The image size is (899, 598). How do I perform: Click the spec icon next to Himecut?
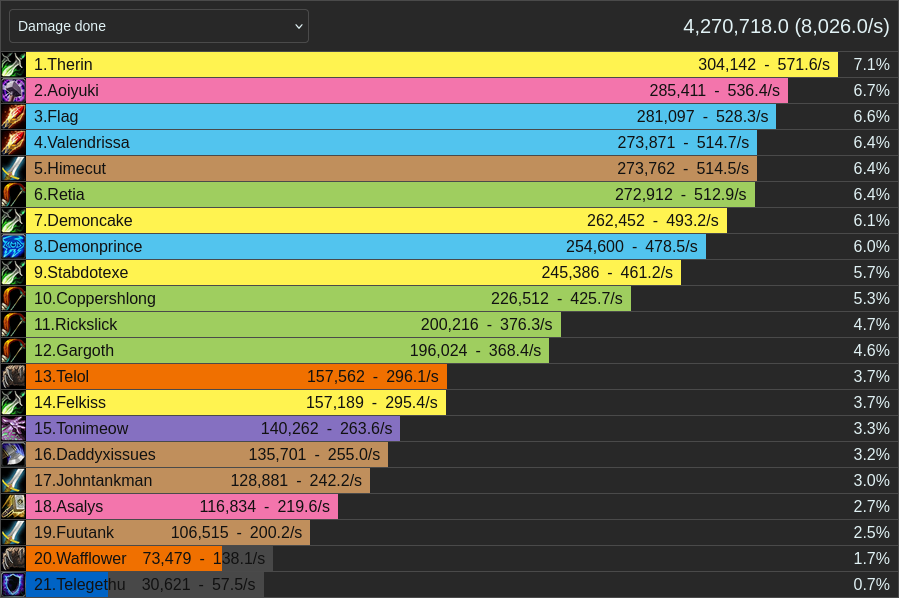tap(13, 169)
